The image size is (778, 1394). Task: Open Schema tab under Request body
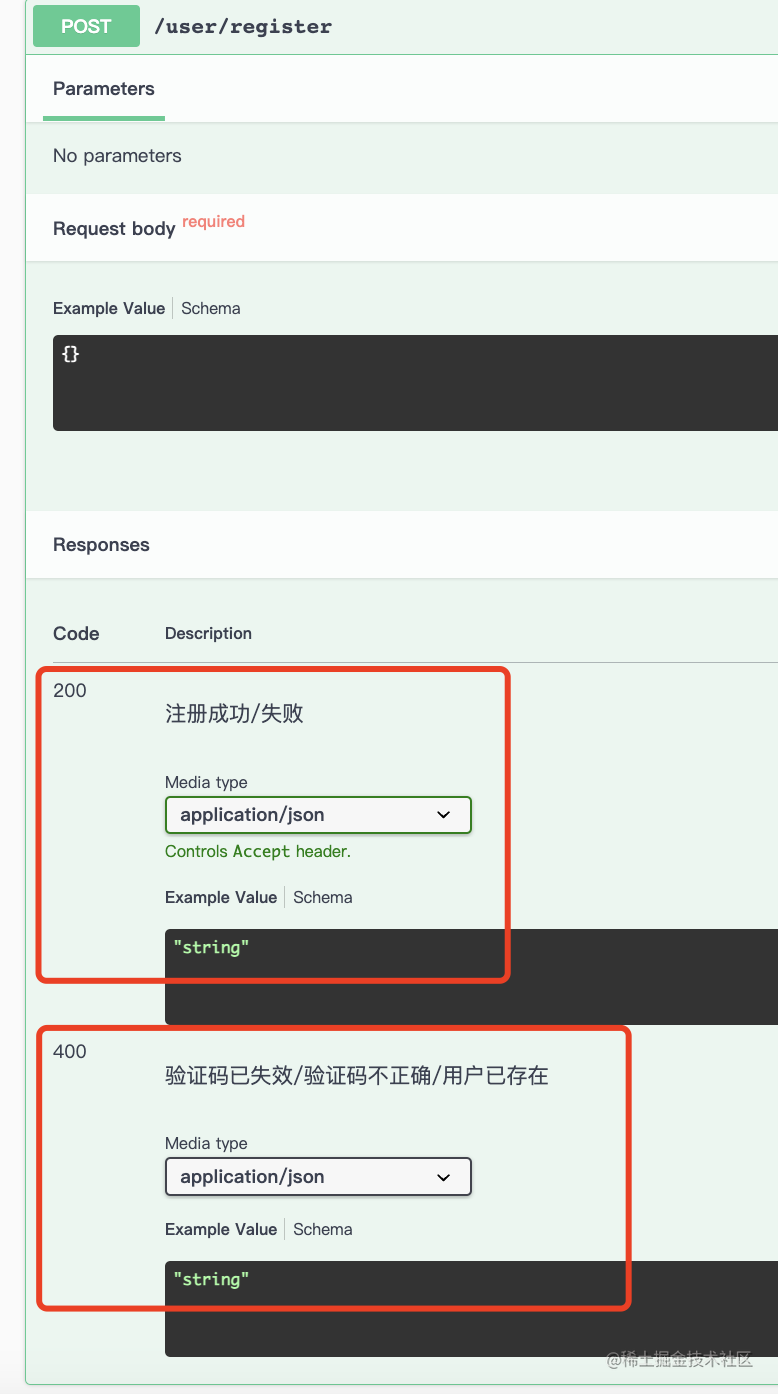click(211, 308)
